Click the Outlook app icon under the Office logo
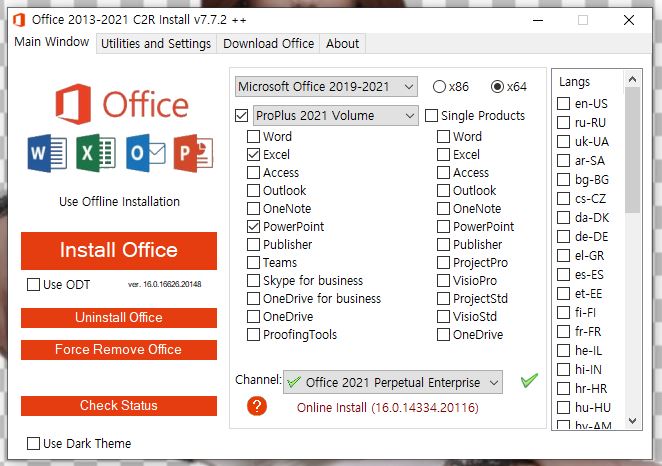Screen dimensions: 662x466 coord(145,153)
